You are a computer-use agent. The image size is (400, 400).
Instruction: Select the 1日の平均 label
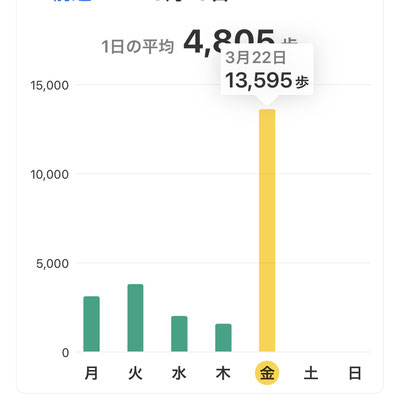pyautogui.click(x=138, y=47)
